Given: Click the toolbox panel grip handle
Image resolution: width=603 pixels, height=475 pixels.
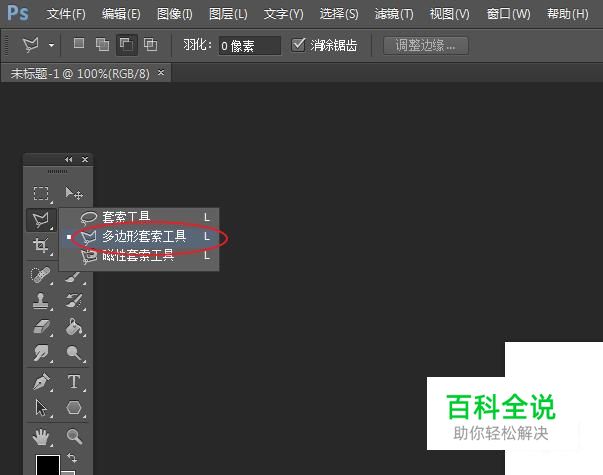Looking at the screenshot, I should point(58,171).
